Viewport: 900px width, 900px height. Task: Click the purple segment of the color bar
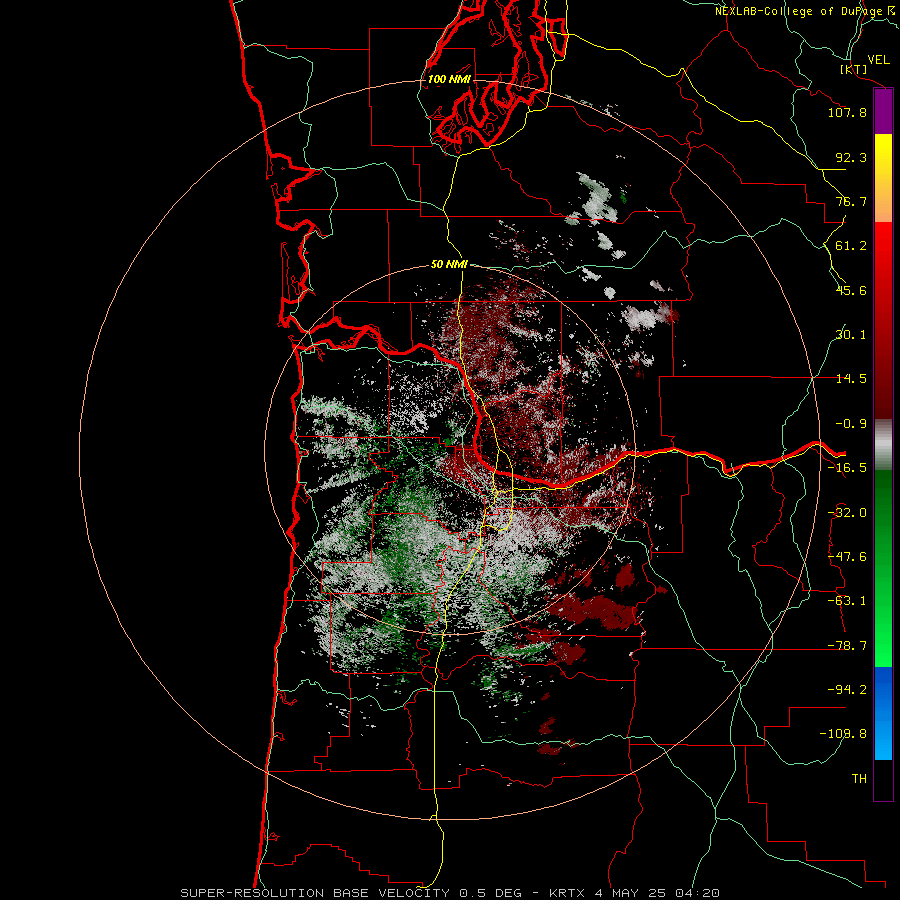(x=883, y=112)
